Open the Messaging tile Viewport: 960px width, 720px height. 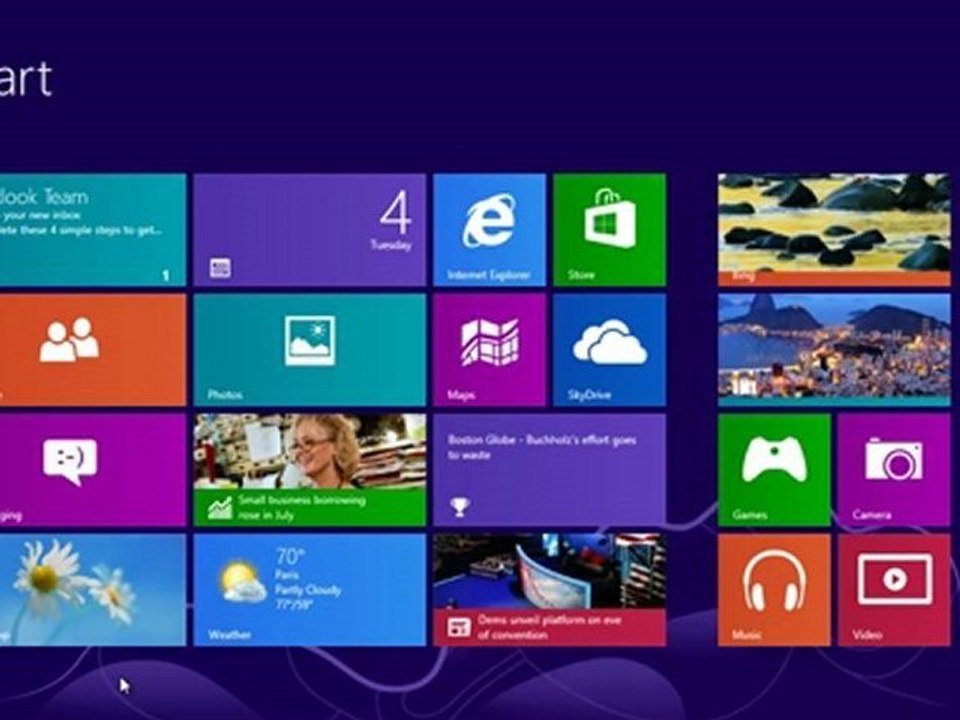92,470
